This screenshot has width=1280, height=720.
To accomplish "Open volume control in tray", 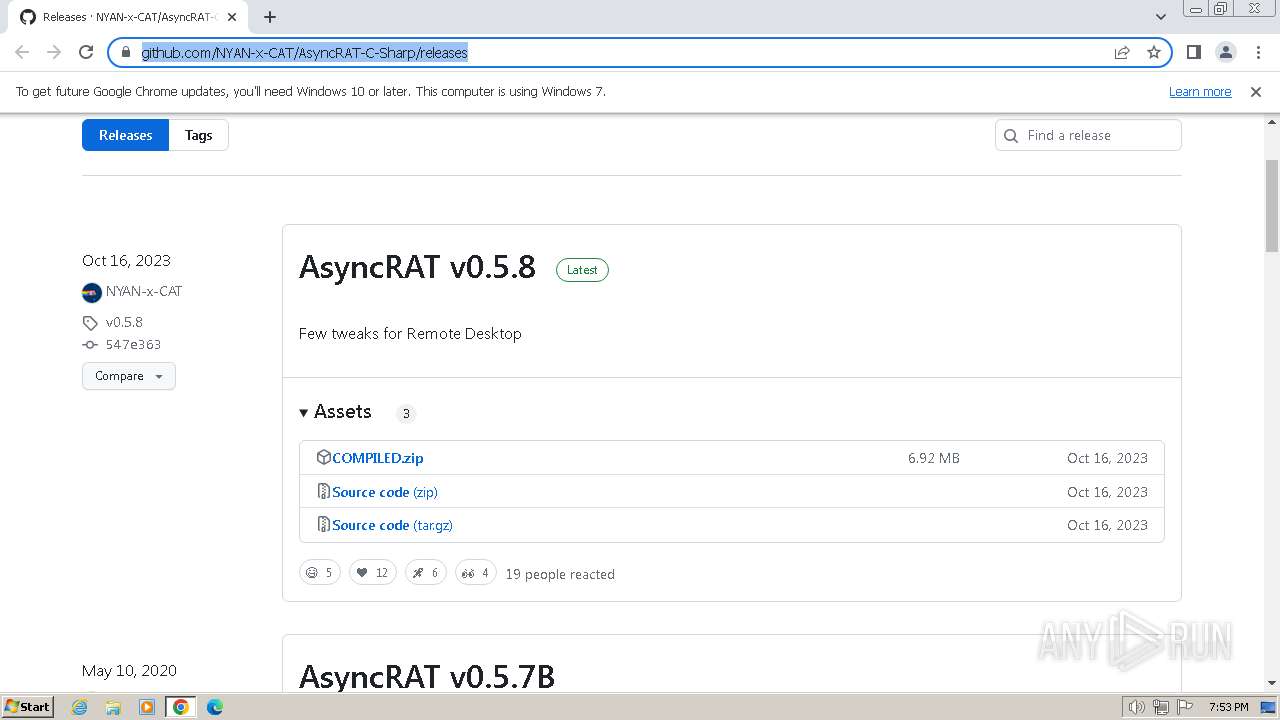I will click(x=1137, y=707).
